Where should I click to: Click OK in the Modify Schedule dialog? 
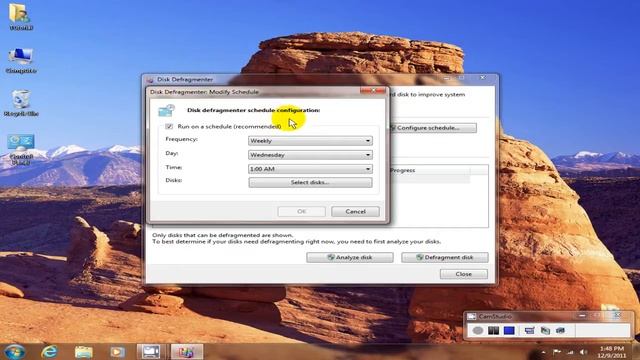(x=302, y=211)
